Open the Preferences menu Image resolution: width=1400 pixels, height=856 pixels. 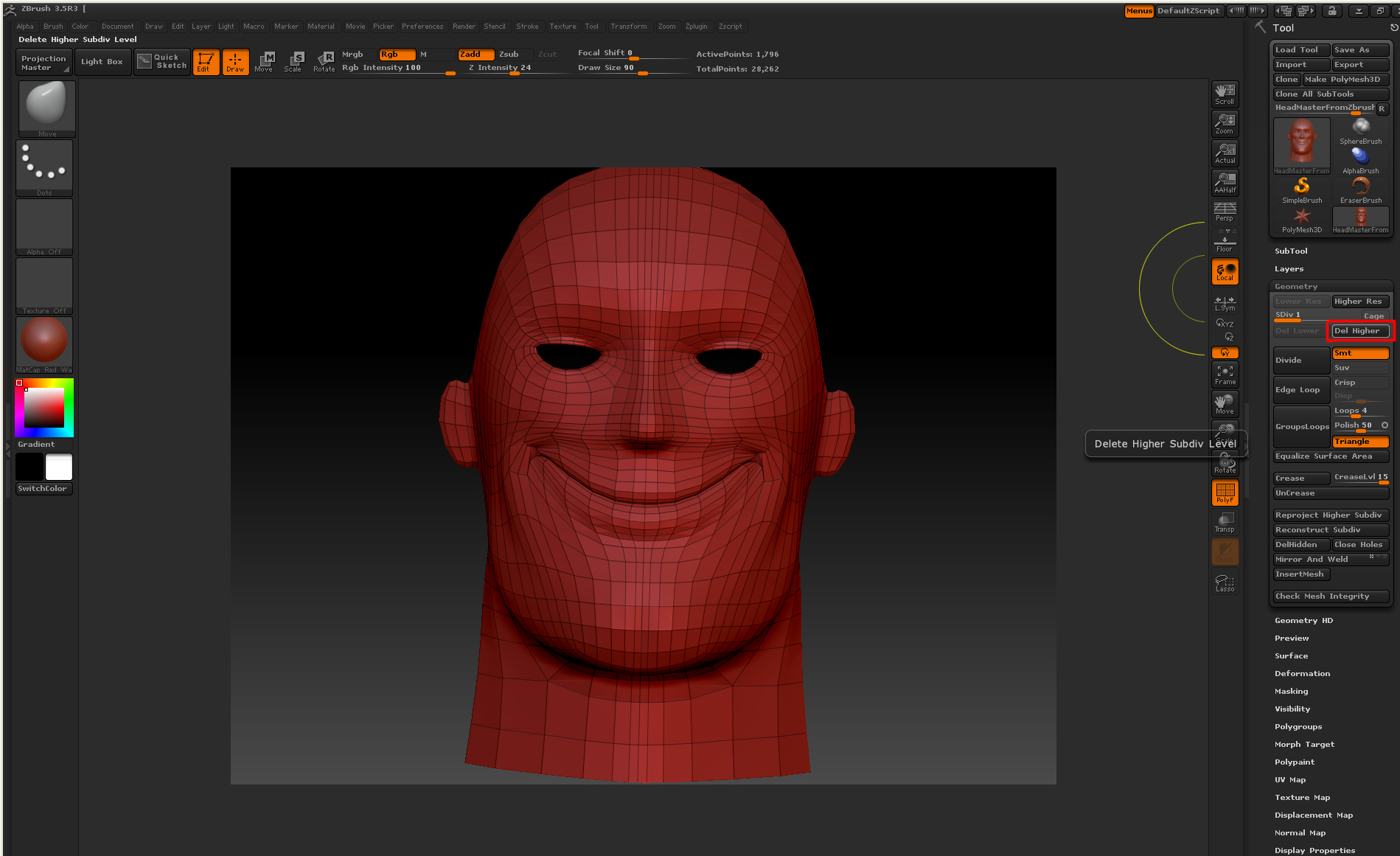(422, 27)
